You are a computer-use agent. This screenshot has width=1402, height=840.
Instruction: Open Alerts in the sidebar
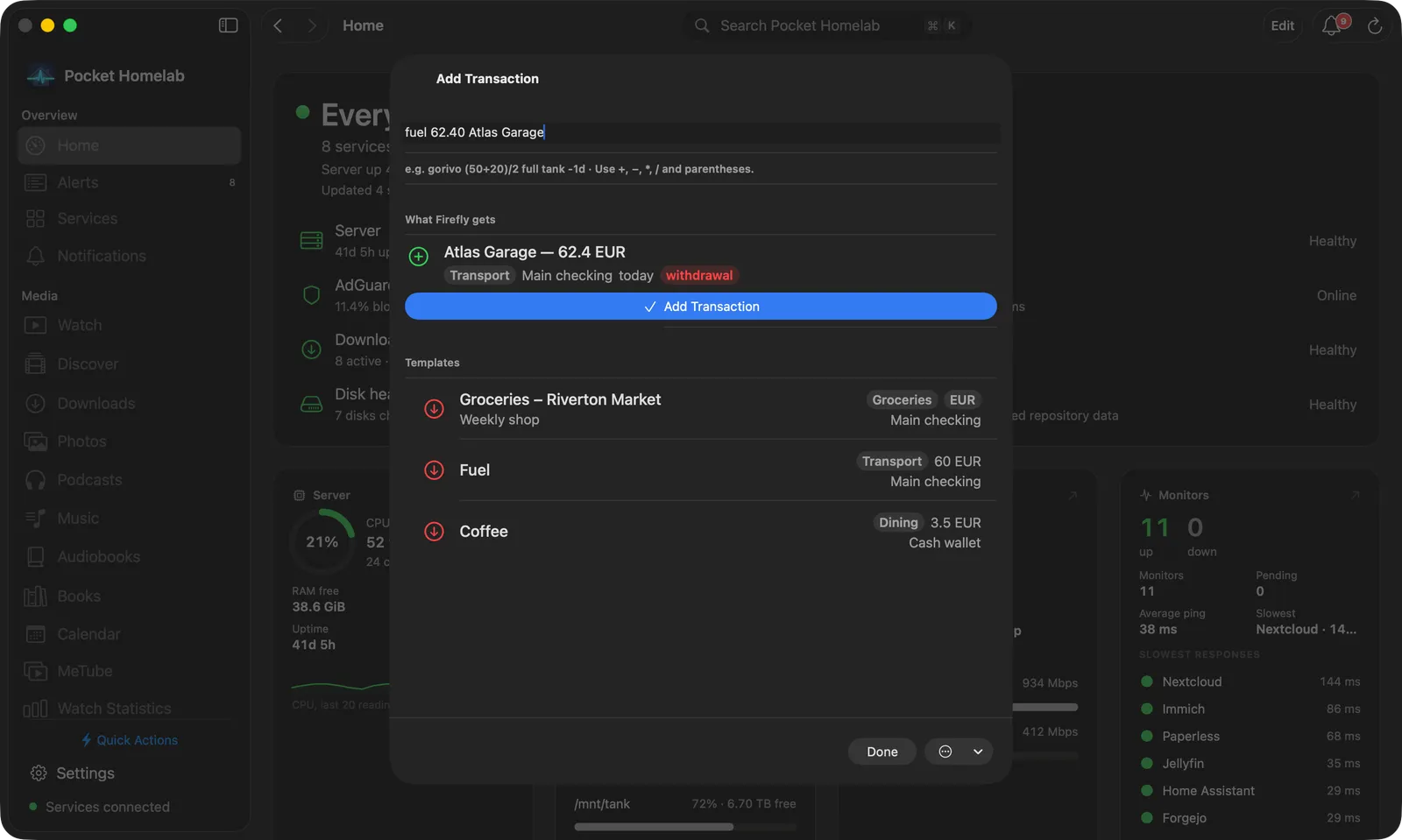pyautogui.click(x=130, y=182)
